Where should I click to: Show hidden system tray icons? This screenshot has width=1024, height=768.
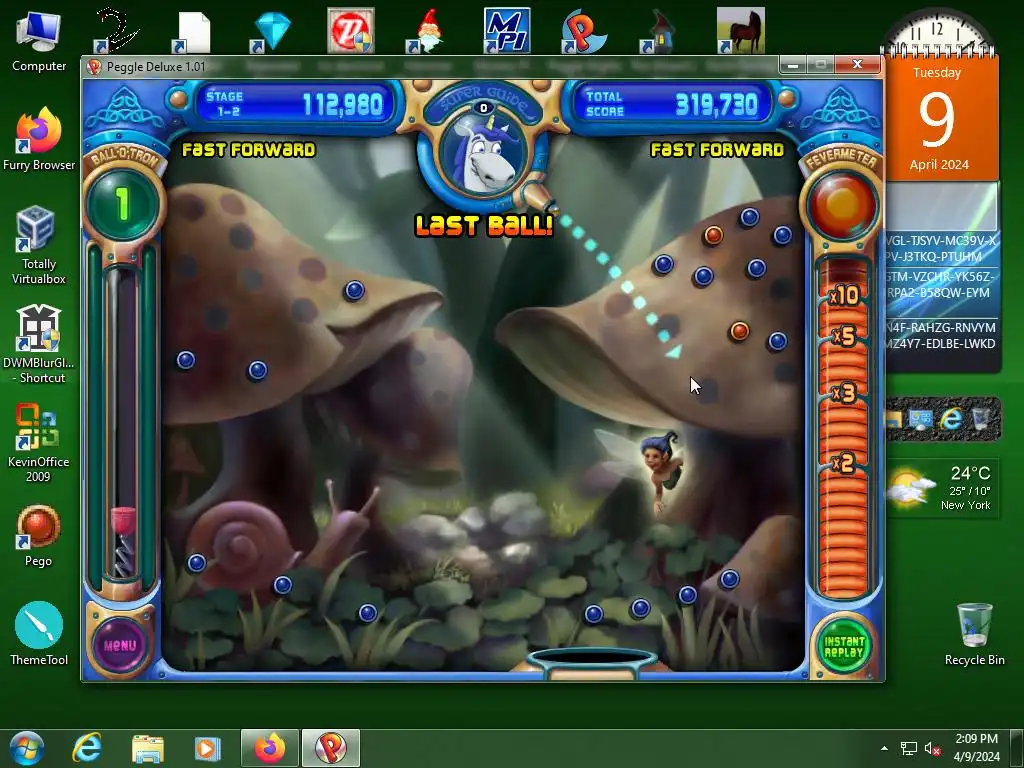(x=884, y=748)
